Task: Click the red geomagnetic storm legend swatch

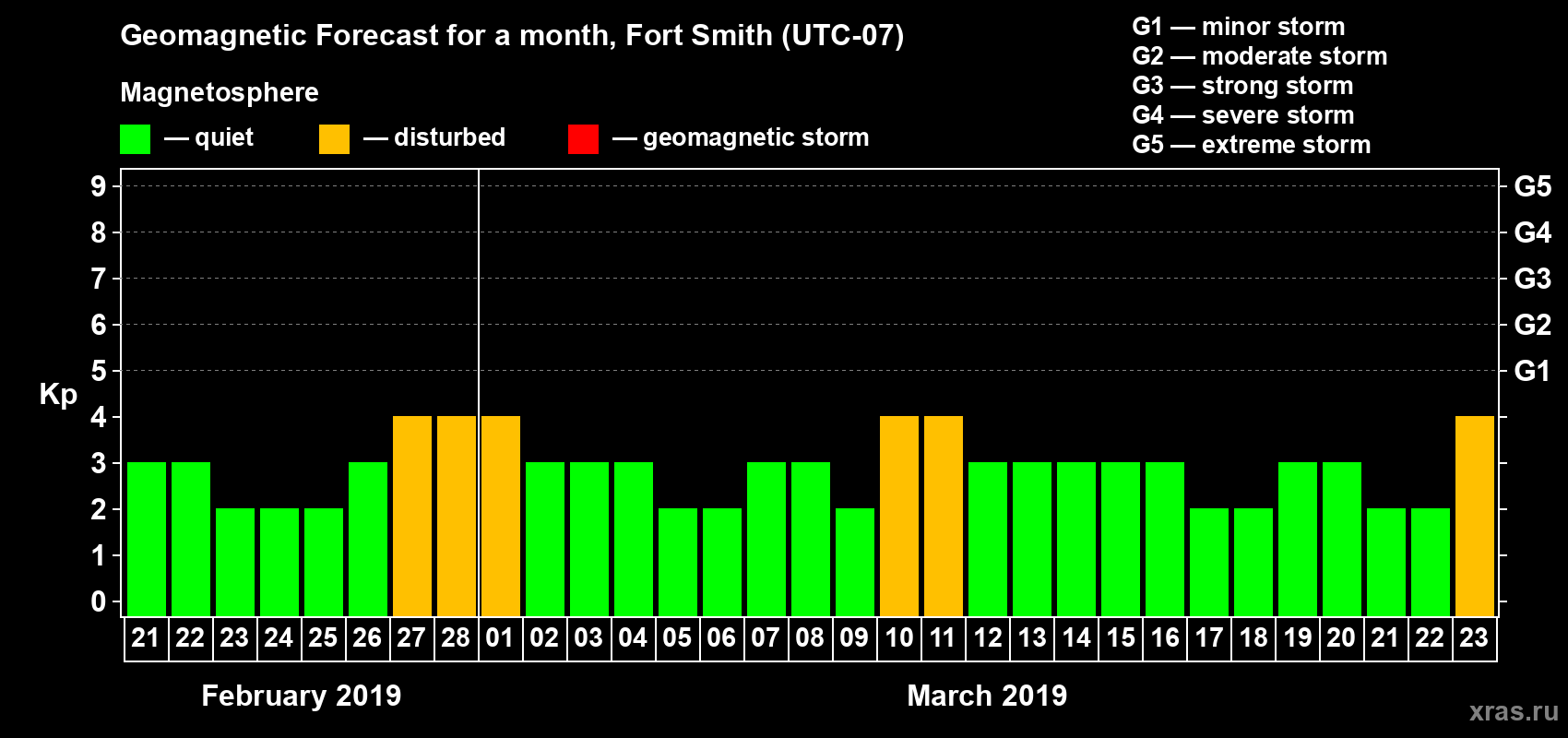Action: tap(583, 139)
